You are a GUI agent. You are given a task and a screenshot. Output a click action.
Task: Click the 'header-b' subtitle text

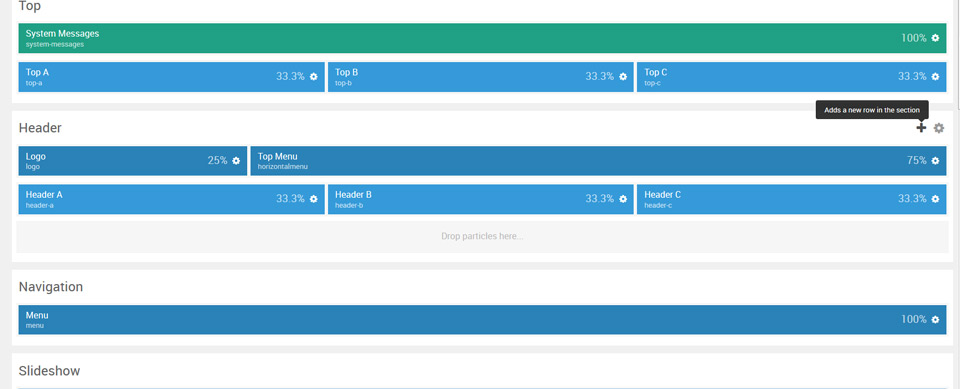349,205
